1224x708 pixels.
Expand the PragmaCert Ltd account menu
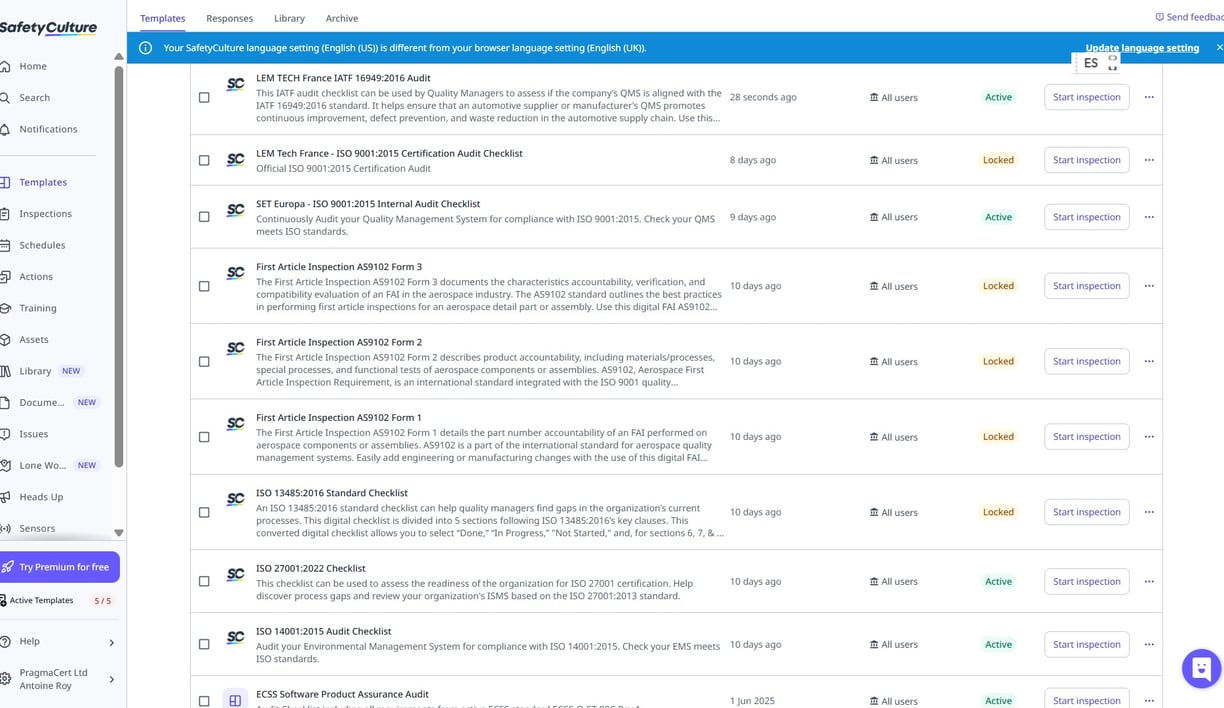[x=111, y=679]
